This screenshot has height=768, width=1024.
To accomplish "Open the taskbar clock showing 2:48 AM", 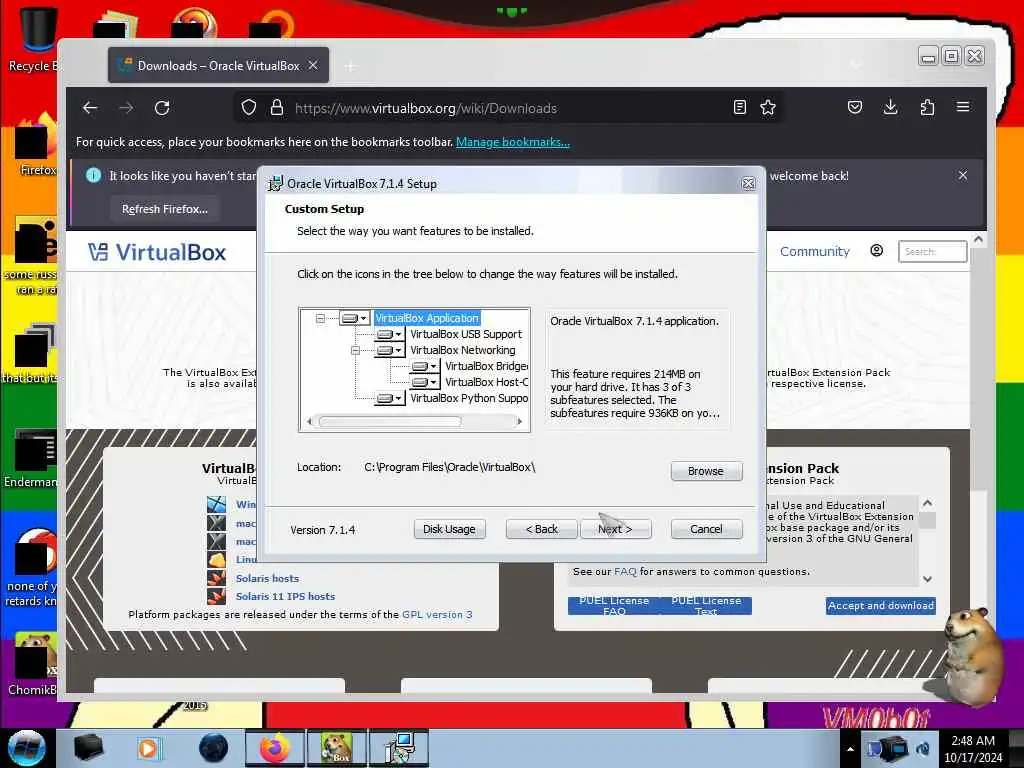I will [x=973, y=749].
